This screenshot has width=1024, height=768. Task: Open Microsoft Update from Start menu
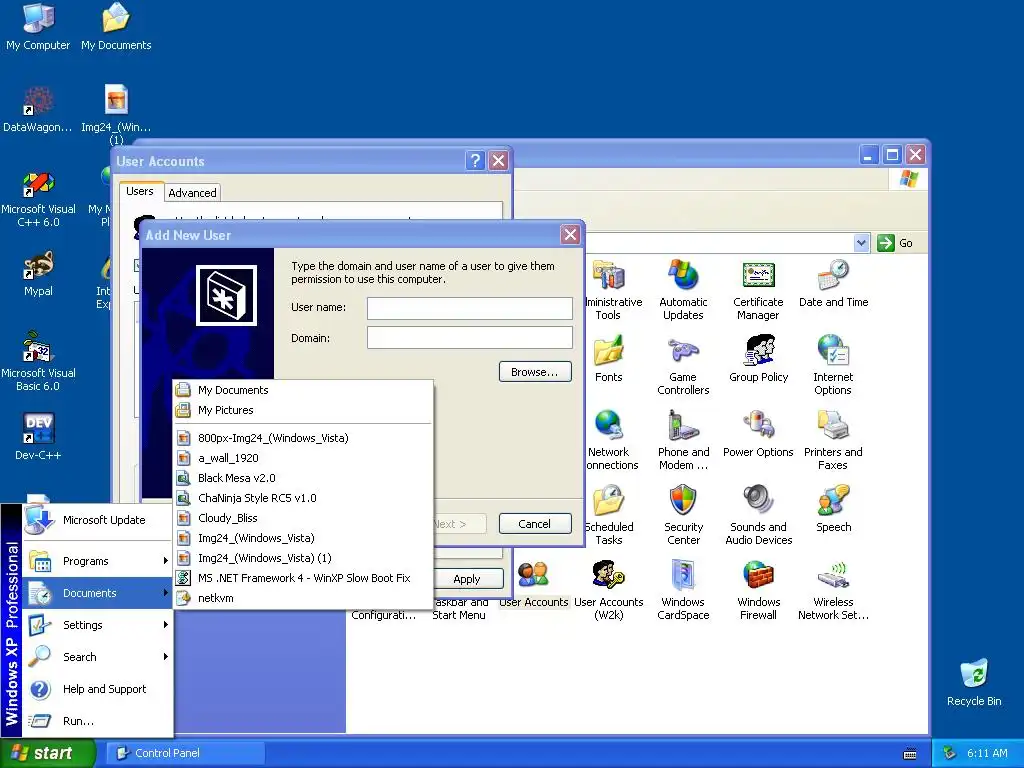tap(98, 520)
